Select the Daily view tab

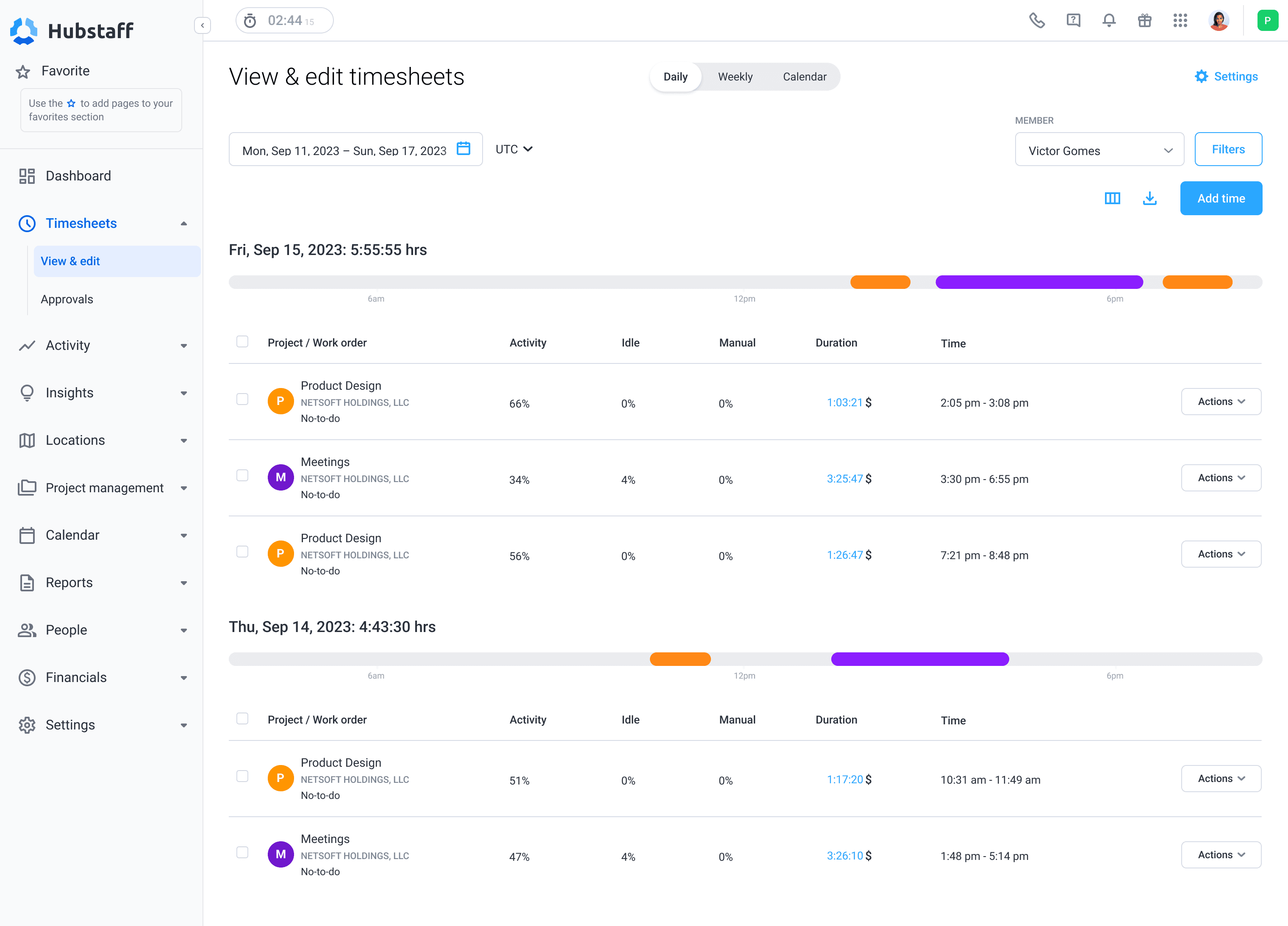pyautogui.click(x=675, y=77)
